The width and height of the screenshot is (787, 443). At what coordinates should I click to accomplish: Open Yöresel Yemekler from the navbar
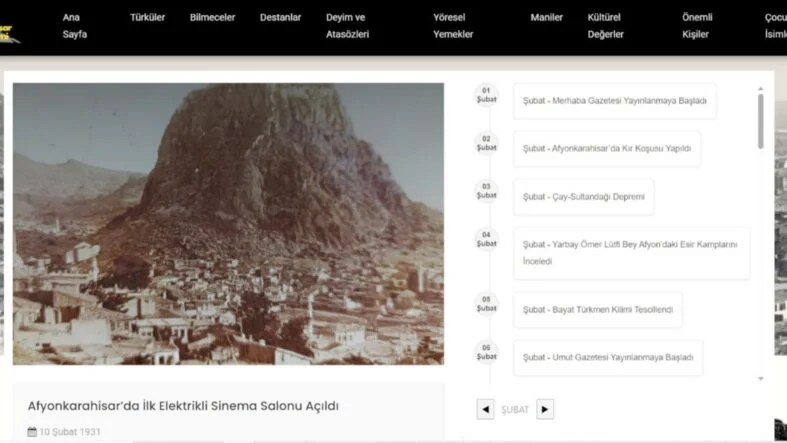tap(453, 26)
